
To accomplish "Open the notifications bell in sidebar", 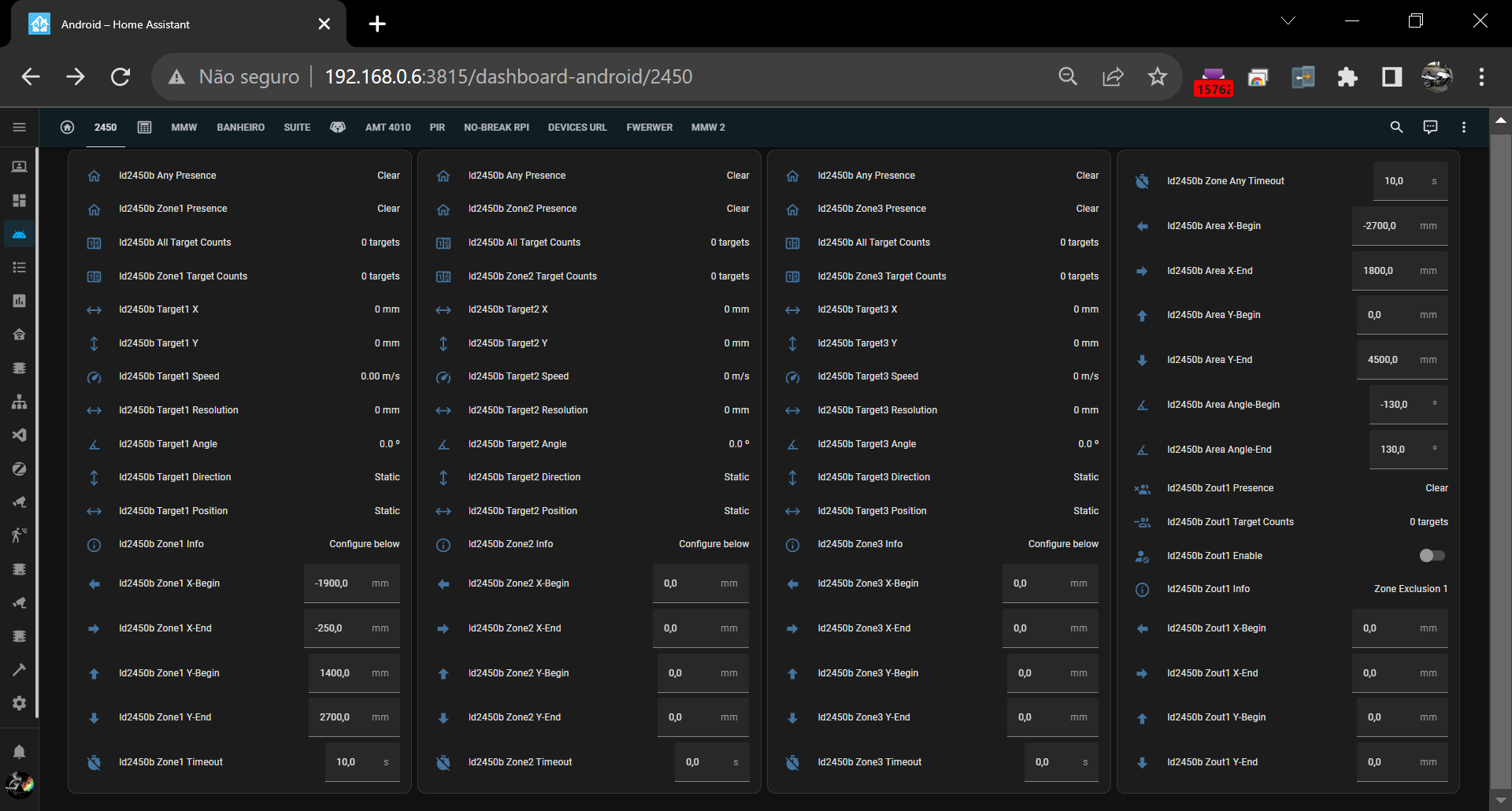I will tap(20, 751).
